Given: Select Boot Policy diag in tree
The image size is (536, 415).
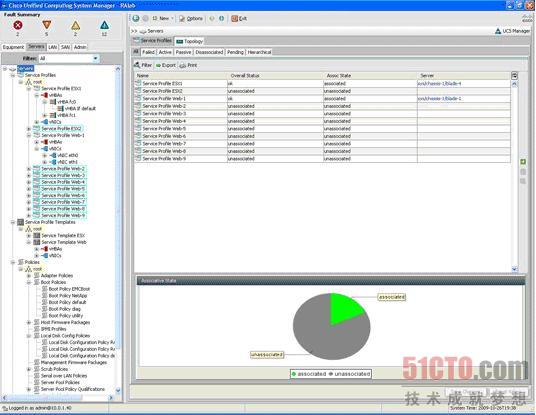Looking at the screenshot, I should point(65,309).
